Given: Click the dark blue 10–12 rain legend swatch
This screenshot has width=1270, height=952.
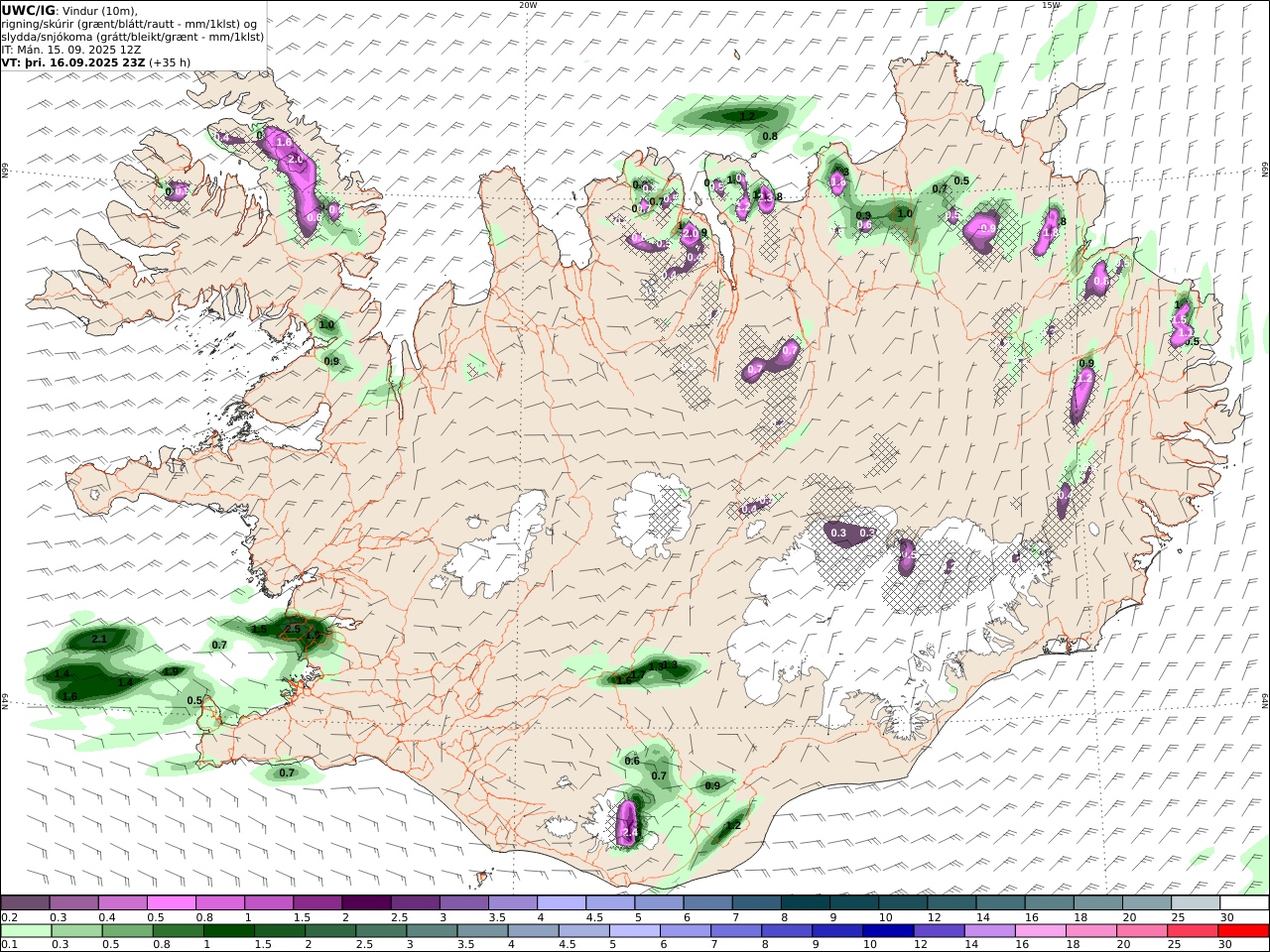Looking at the screenshot, I should tap(888, 931).
